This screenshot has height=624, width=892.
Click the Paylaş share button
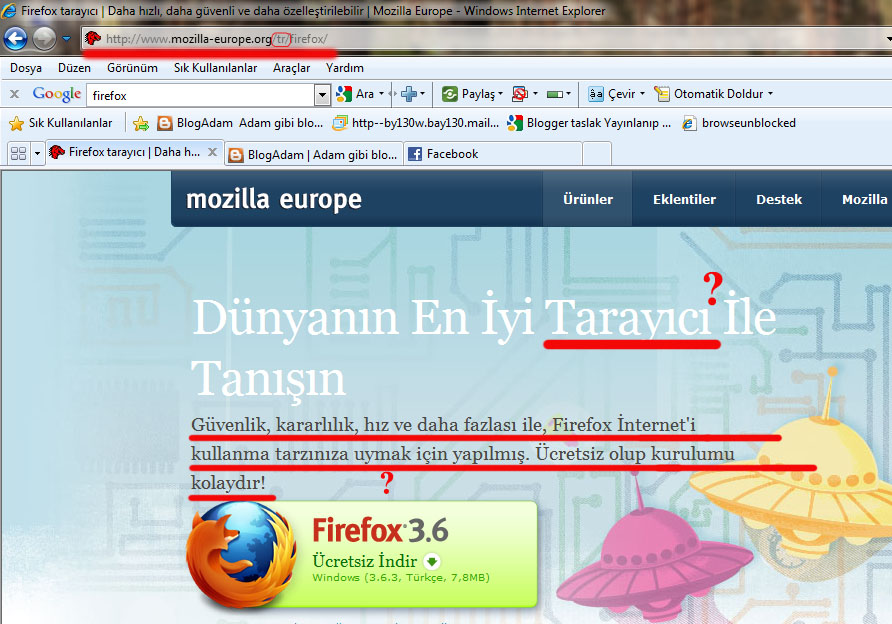click(x=469, y=94)
